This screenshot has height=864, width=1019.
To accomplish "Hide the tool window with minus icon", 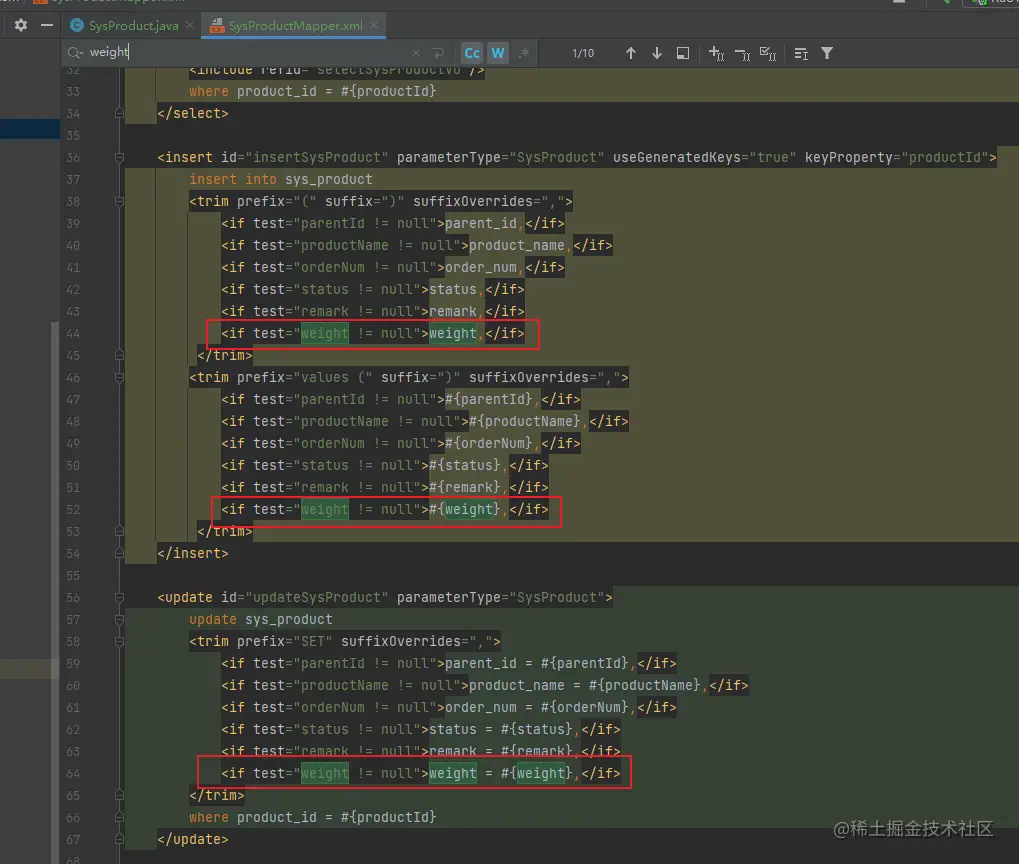I will tap(46, 25).
